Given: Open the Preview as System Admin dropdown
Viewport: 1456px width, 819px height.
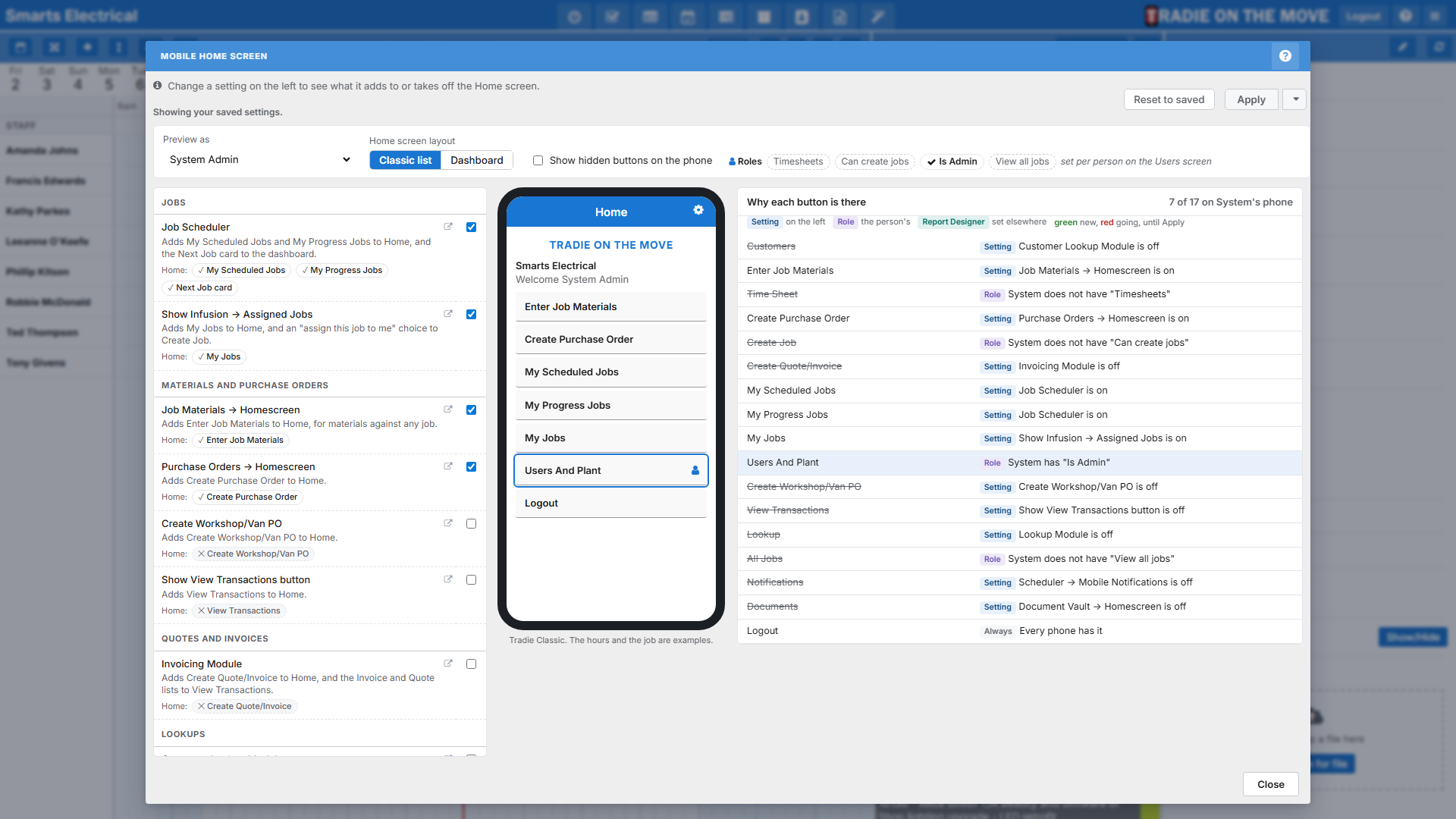Looking at the screenshot, I should point(259,159).
